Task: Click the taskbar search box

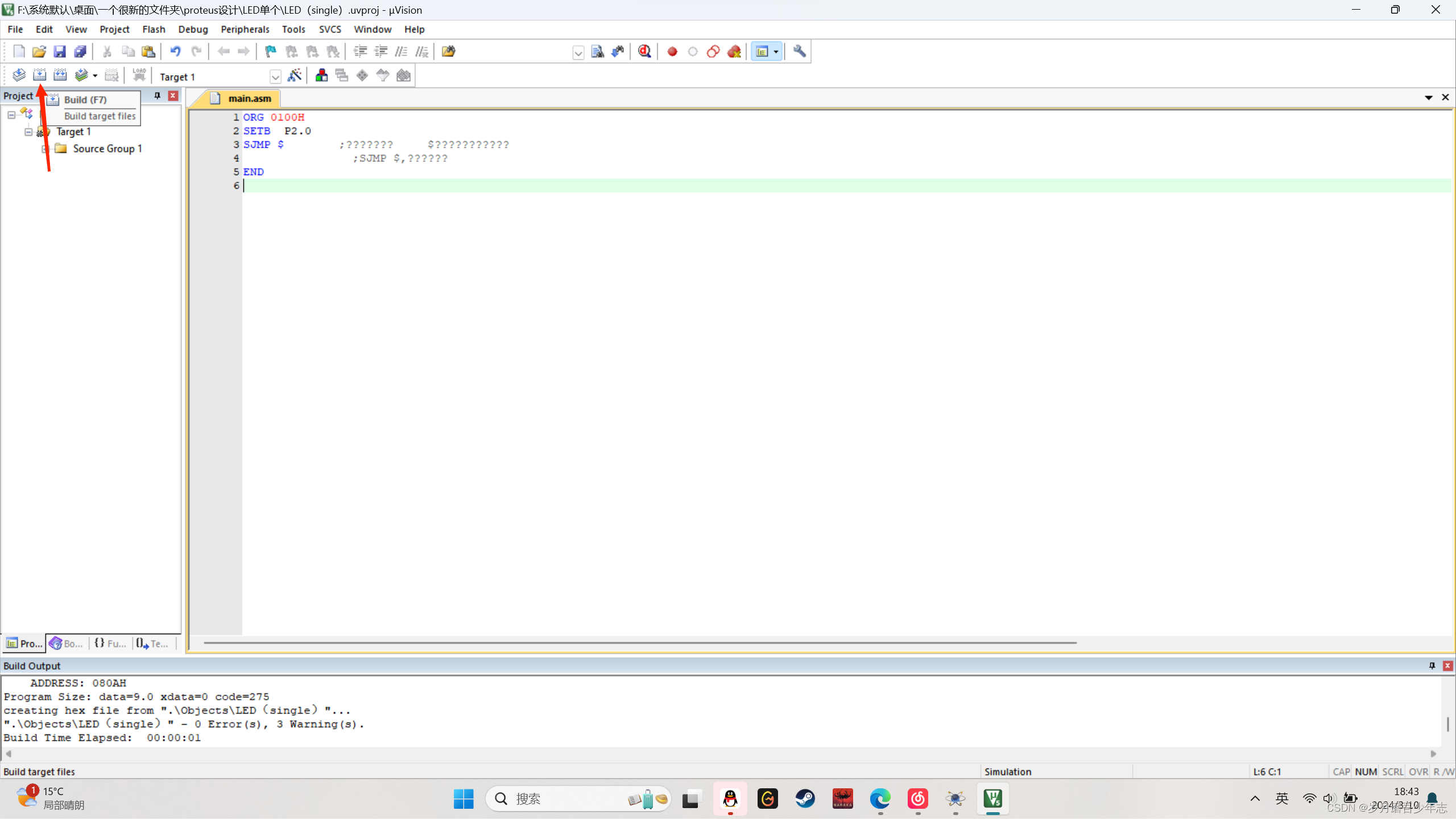Action: pyautogui.click(x=578, y=799)
